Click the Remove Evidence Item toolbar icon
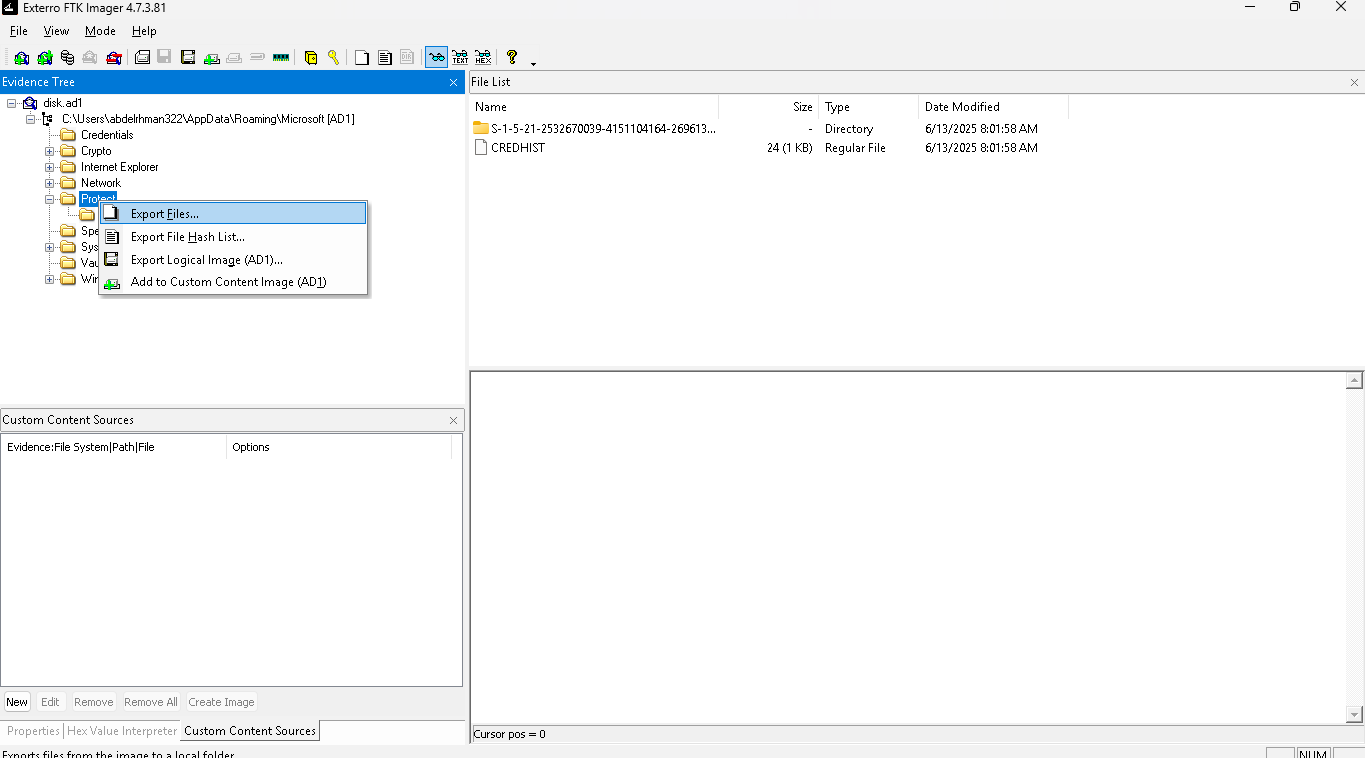This screenshot has width=1365, height=758. [x=90, y=57]
